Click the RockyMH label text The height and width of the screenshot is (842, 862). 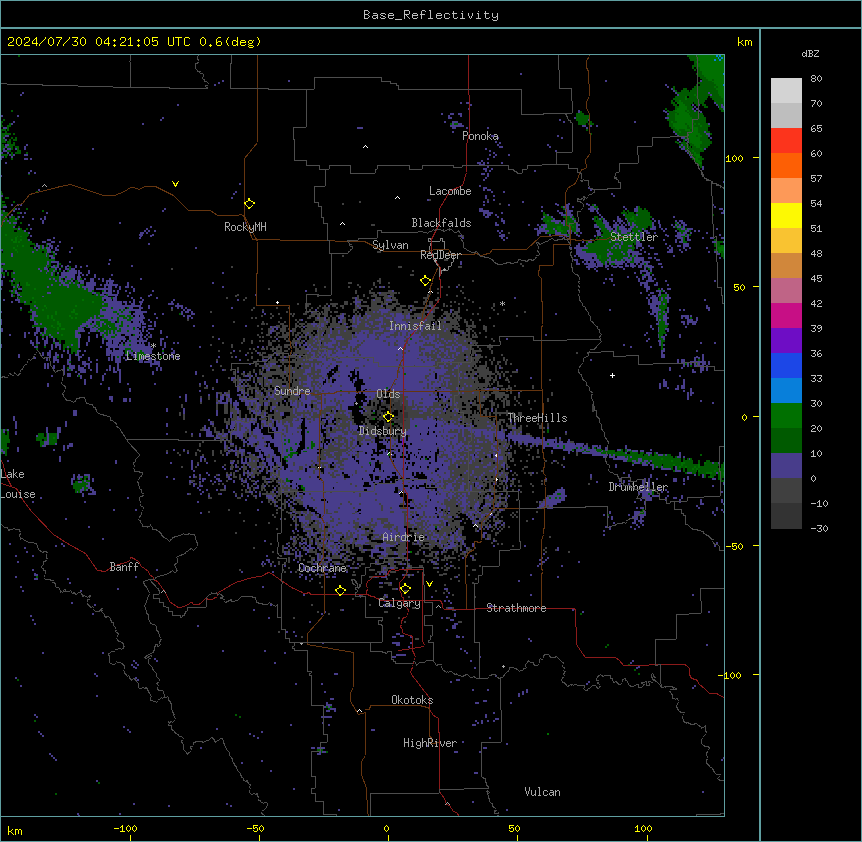click(x=245, y=227)
